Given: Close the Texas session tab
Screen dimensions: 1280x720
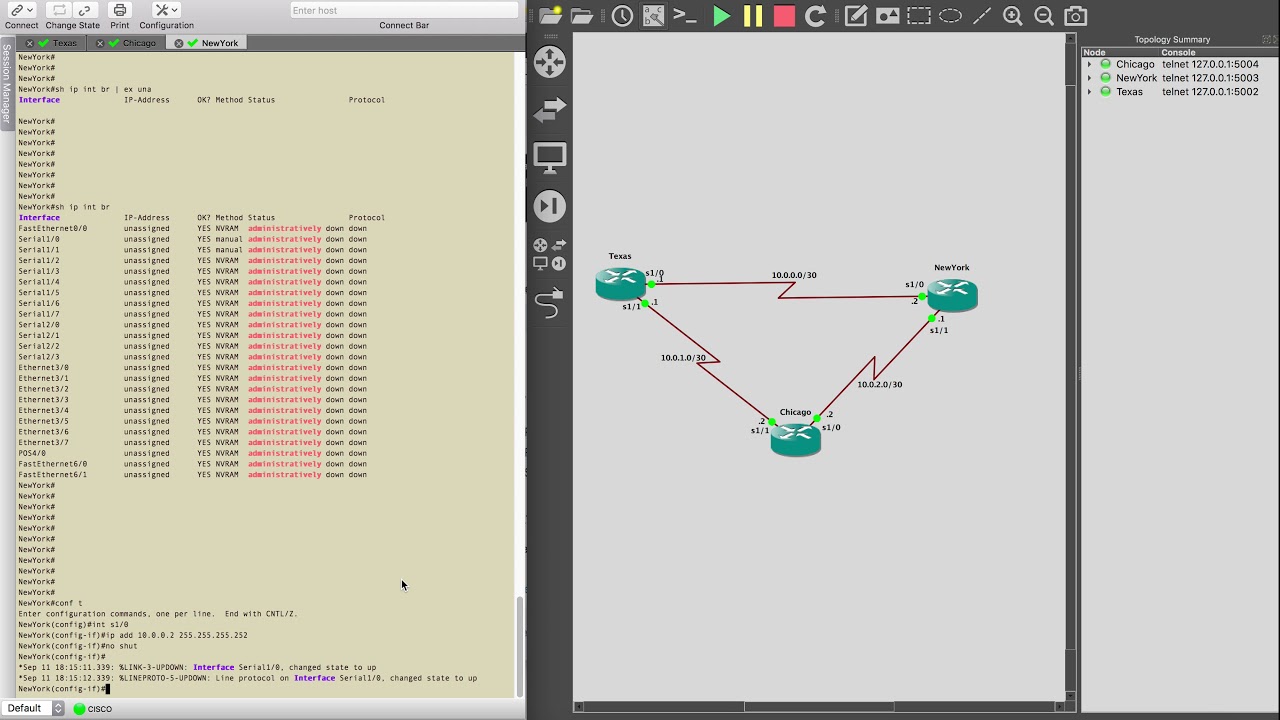Looking at the screenshot, I should (x=30, y=43).
